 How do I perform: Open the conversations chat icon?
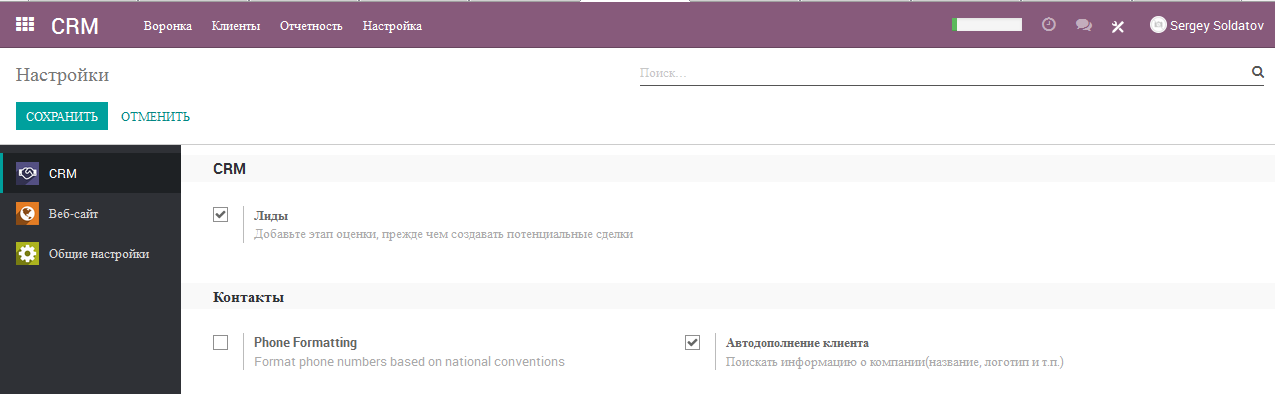click(1083, 26)
